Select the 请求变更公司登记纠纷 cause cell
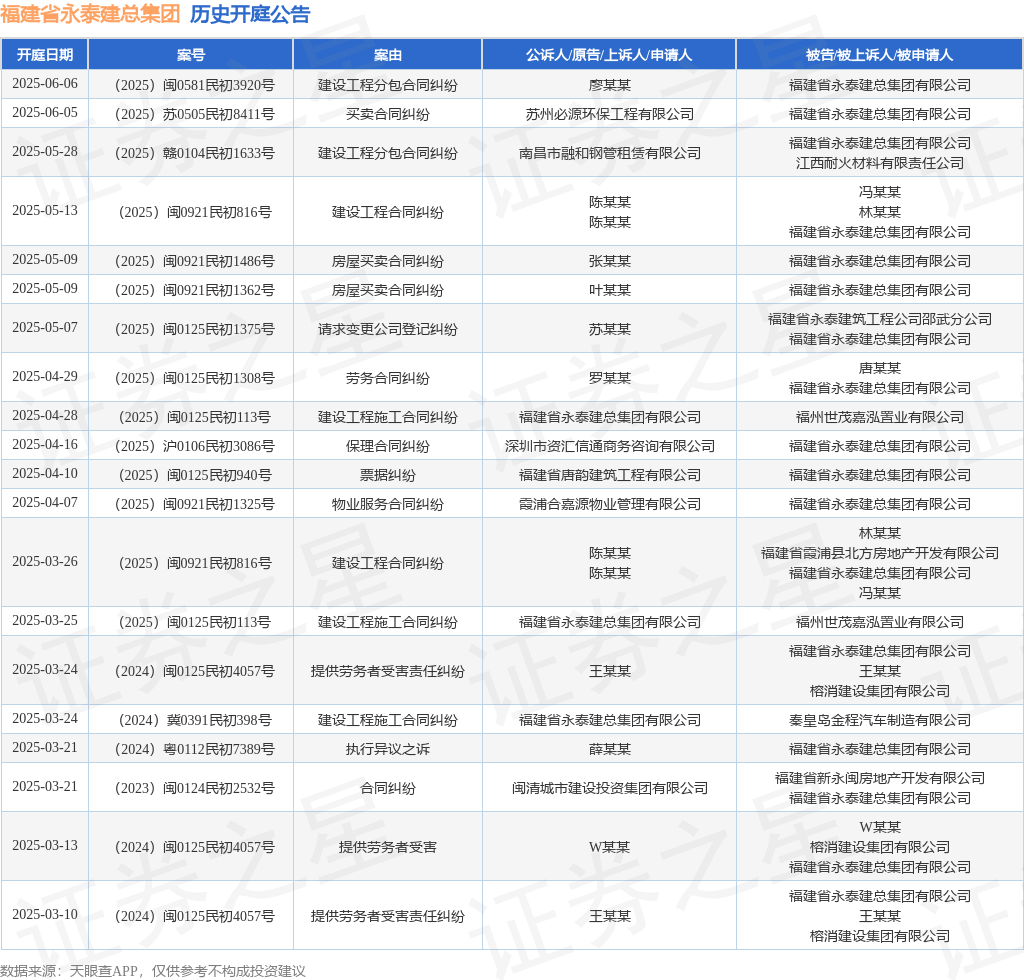The height and width of the screenshot is (980, 1024). click(x=387, y=329)
